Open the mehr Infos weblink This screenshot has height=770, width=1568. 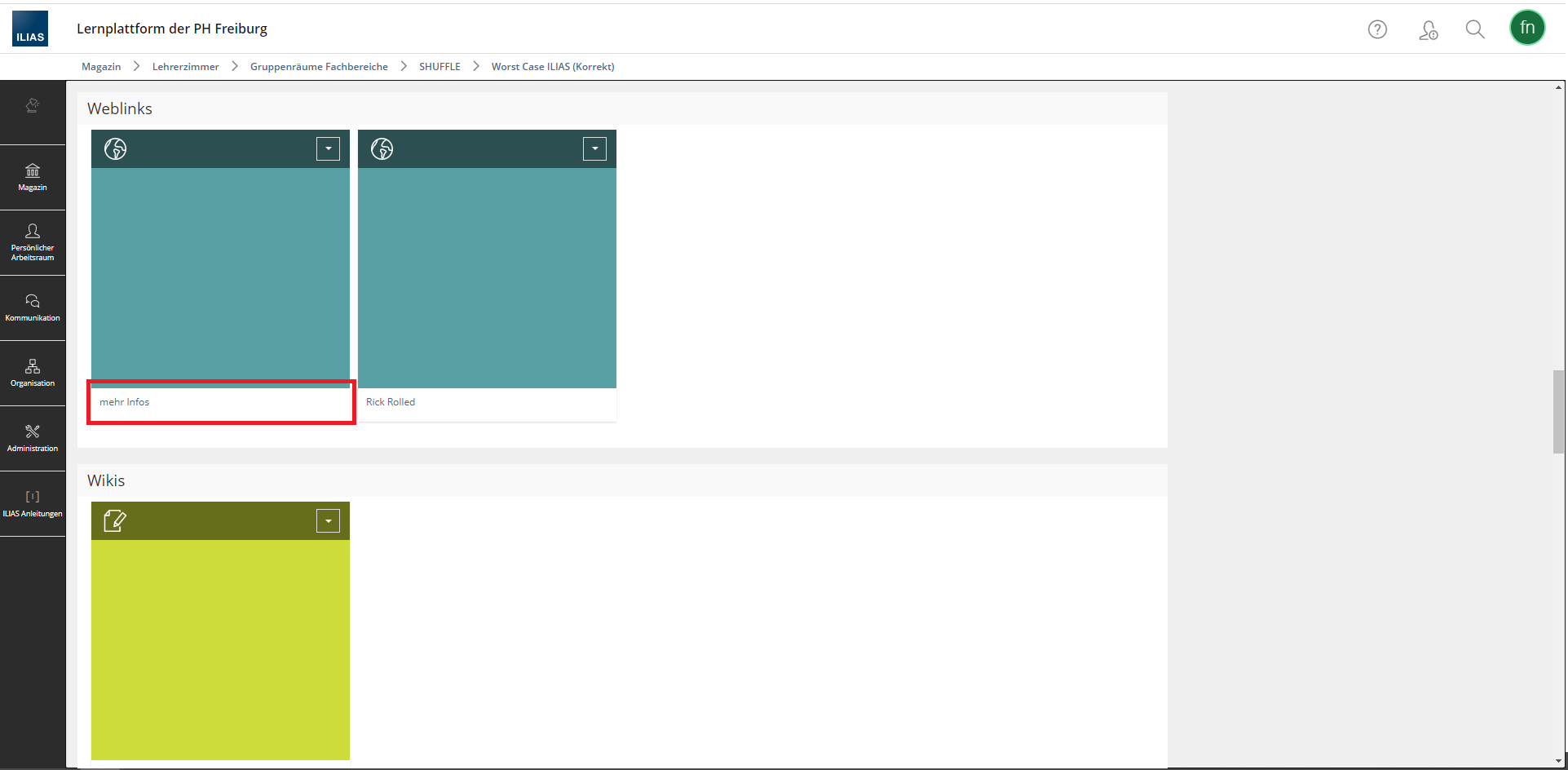[x=125, y=401]
